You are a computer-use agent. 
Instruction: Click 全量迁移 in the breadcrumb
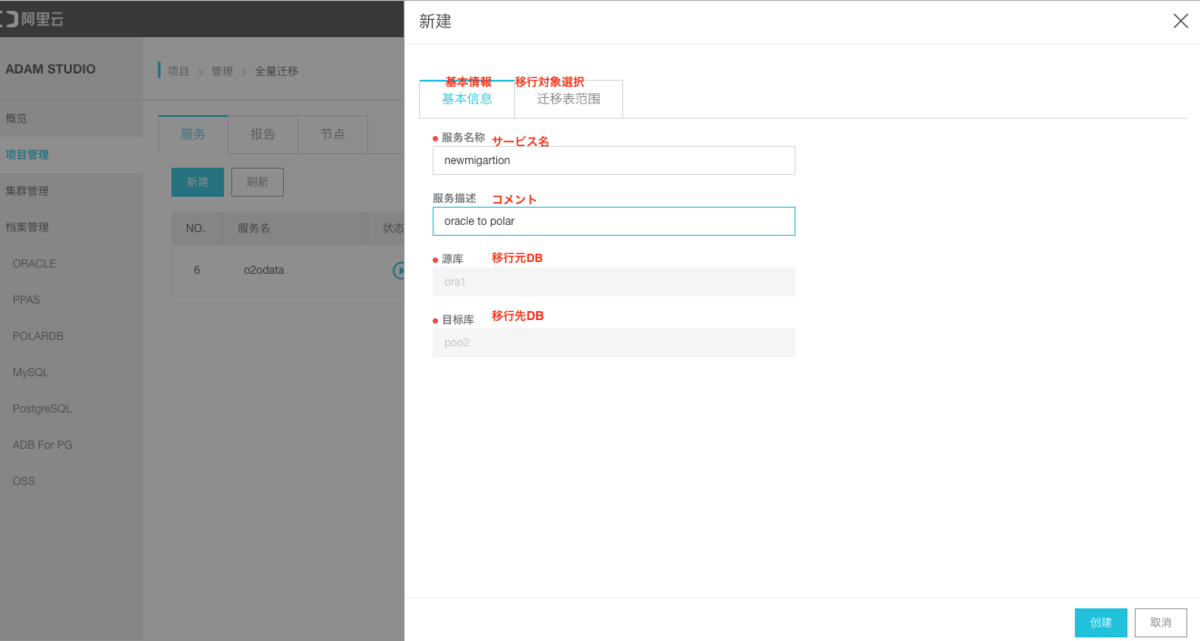tap(276, 71)
